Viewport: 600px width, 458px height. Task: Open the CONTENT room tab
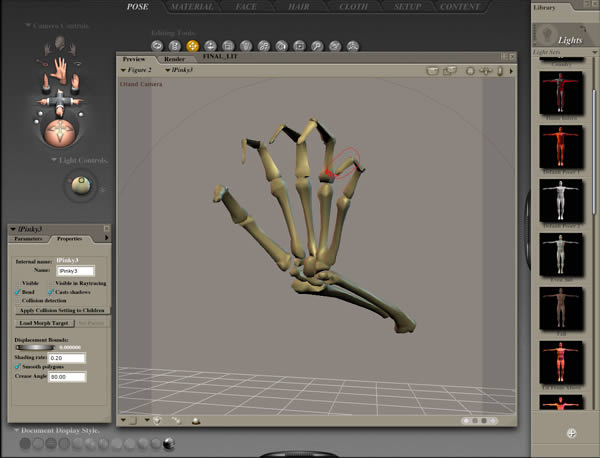[459, 7]
